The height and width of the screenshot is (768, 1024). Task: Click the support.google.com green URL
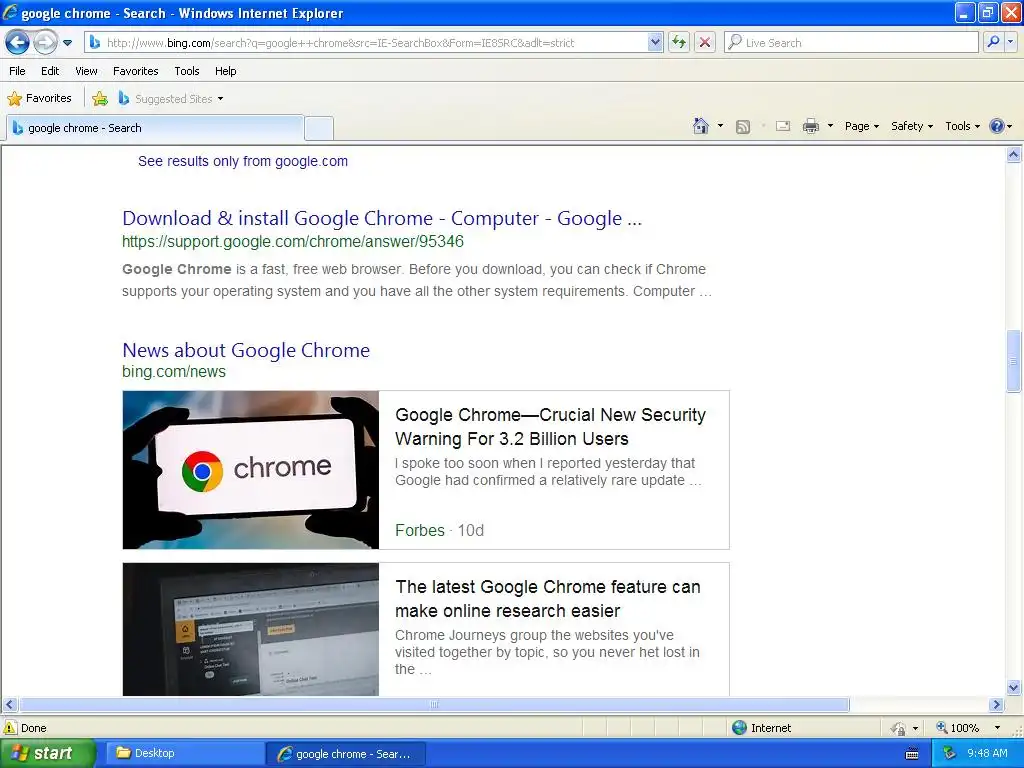[x=293, y=242]
